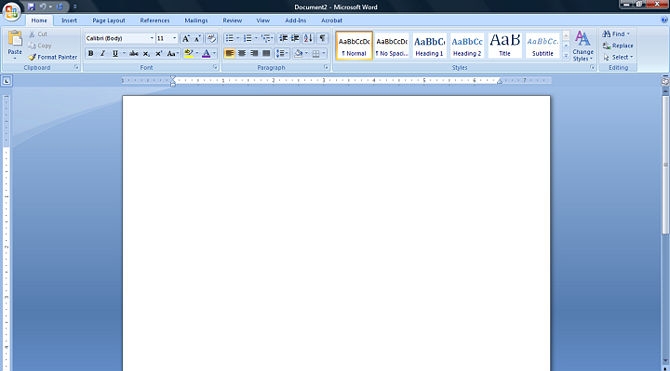This screenshot has width=670, height=371.
Task: Toggle Bold formatting
Action: (91, 53)
